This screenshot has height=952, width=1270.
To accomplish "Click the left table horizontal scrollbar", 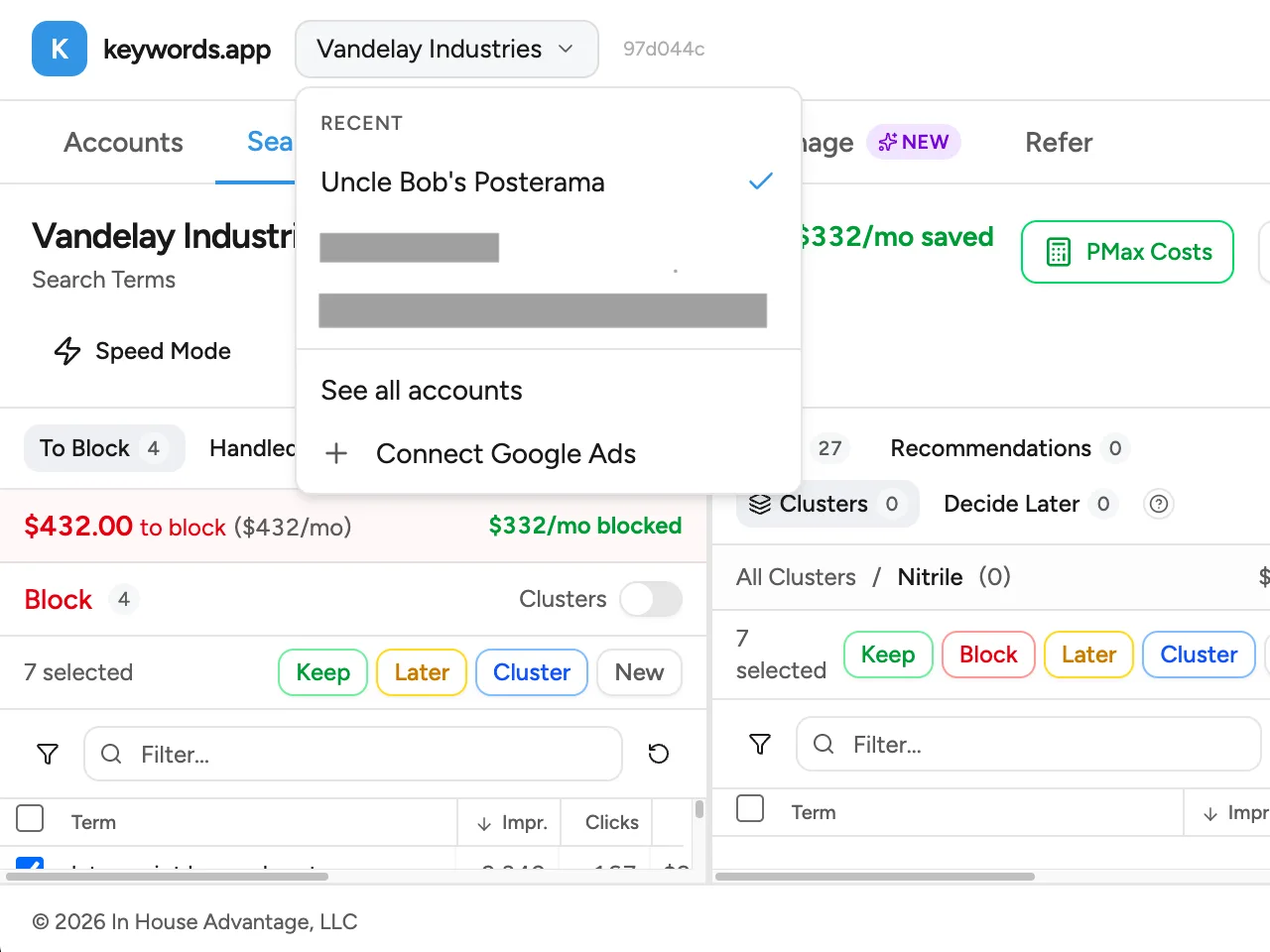I will [x=168, y=877].
